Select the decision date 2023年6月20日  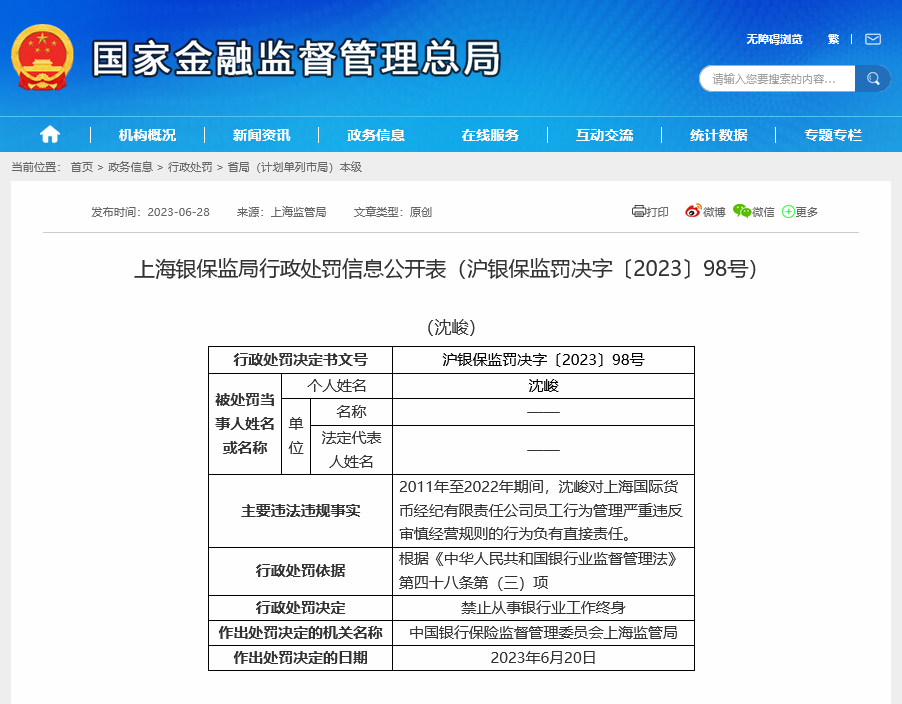click(543, 658)
